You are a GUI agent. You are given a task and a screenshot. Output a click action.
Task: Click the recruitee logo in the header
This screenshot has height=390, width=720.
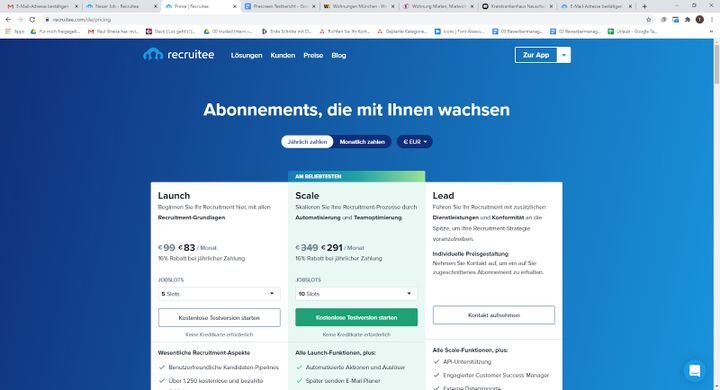pos(179,55)
